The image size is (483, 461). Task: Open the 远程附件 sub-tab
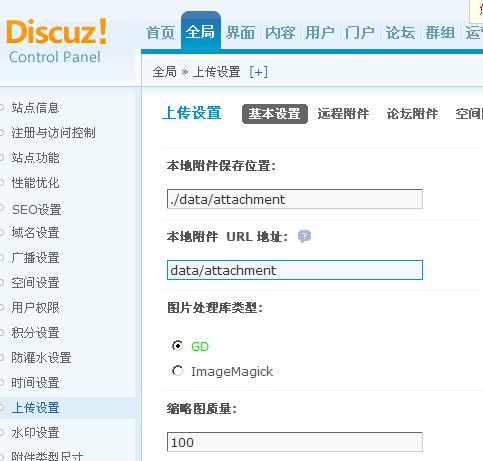point(343,114)
